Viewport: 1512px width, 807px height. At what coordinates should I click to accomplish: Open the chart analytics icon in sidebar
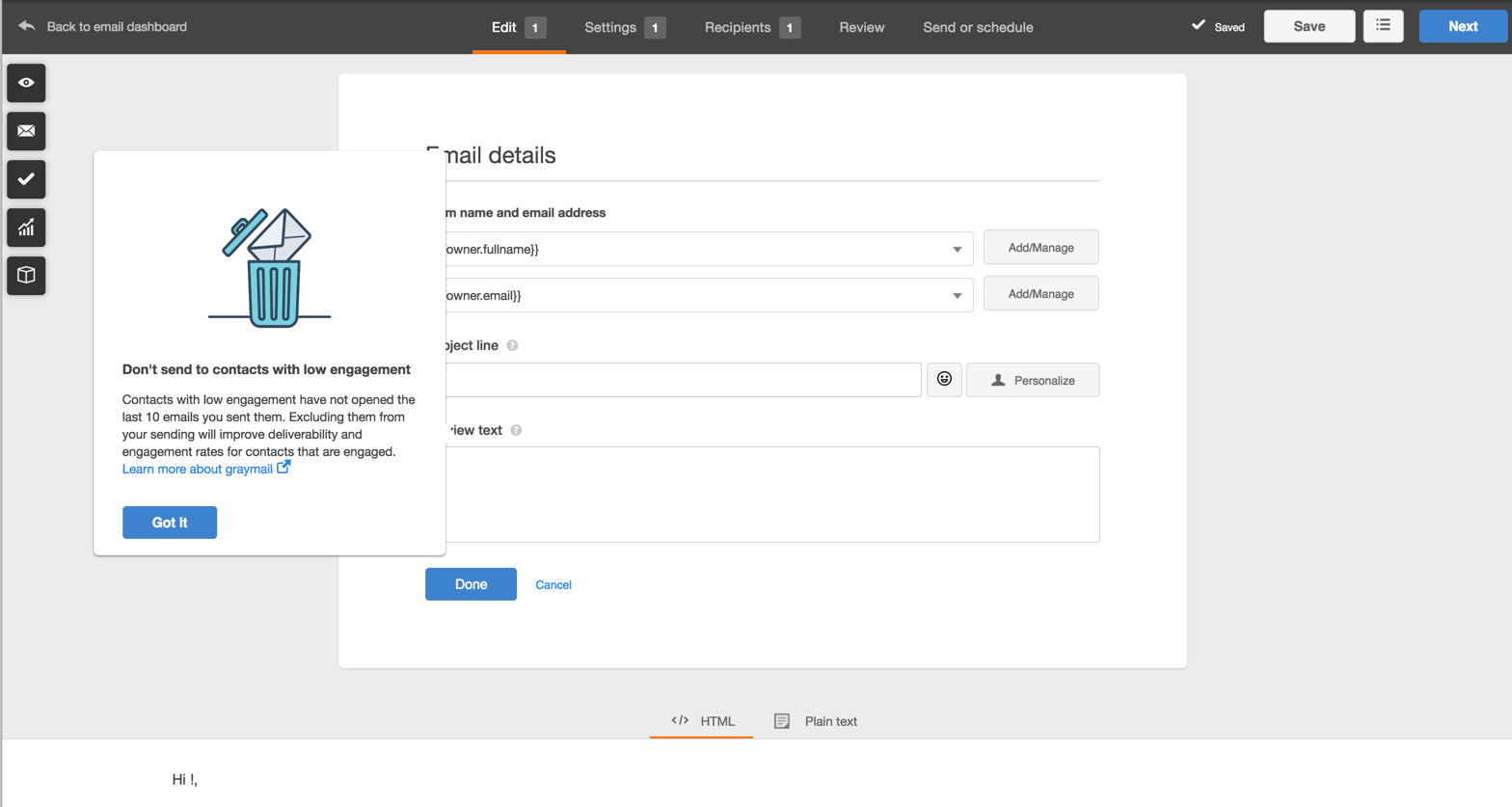26,228
